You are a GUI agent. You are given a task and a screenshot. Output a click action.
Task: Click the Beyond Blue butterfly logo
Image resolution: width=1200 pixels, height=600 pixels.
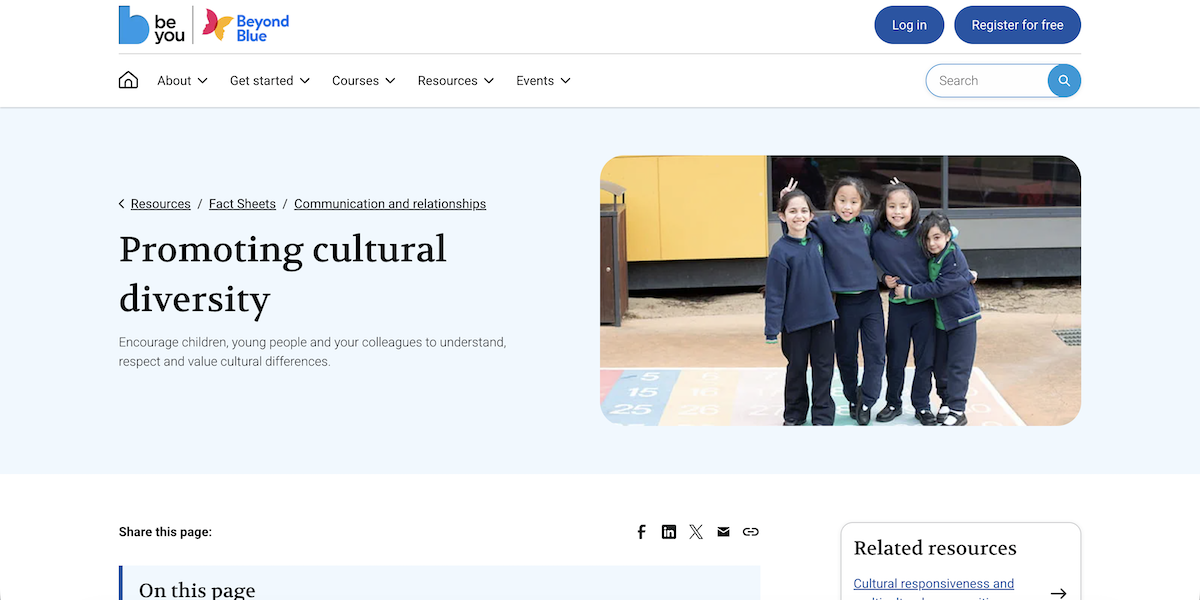point(246,26)
